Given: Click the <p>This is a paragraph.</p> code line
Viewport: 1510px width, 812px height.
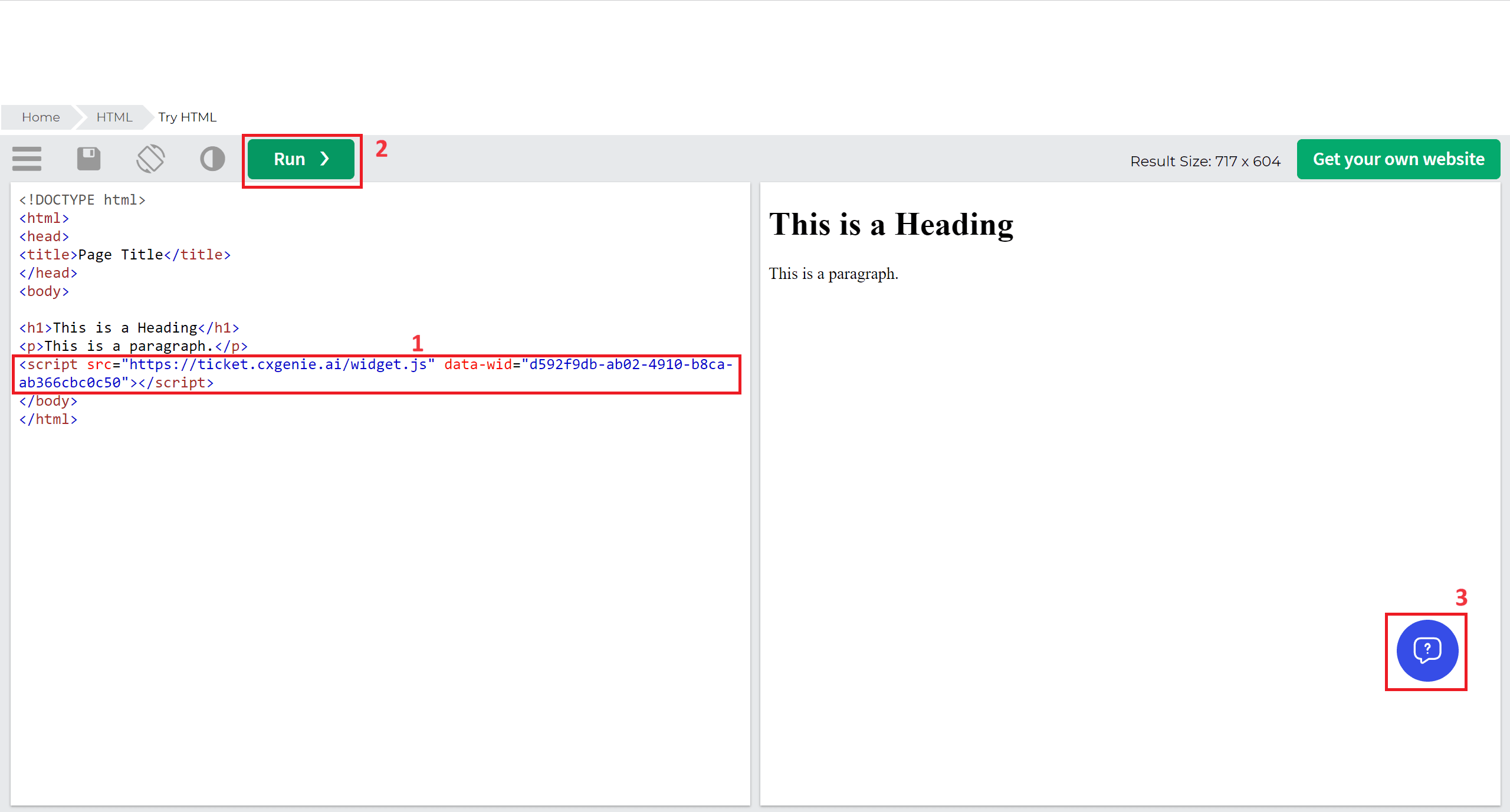Looking at the screenshot, I should (x=133, y=346).
